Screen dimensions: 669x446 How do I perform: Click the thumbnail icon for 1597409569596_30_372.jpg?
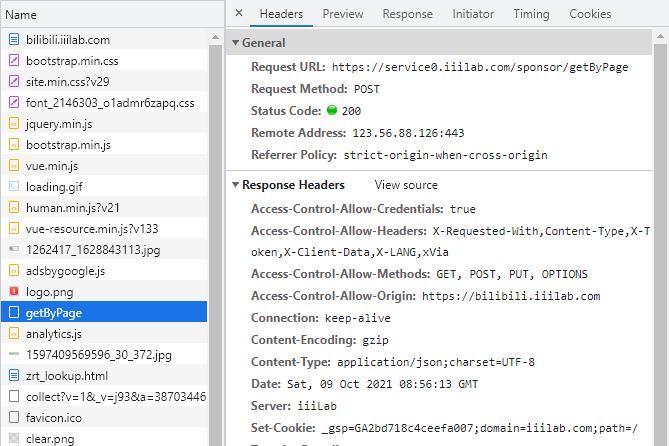click(x=14, y=354)
